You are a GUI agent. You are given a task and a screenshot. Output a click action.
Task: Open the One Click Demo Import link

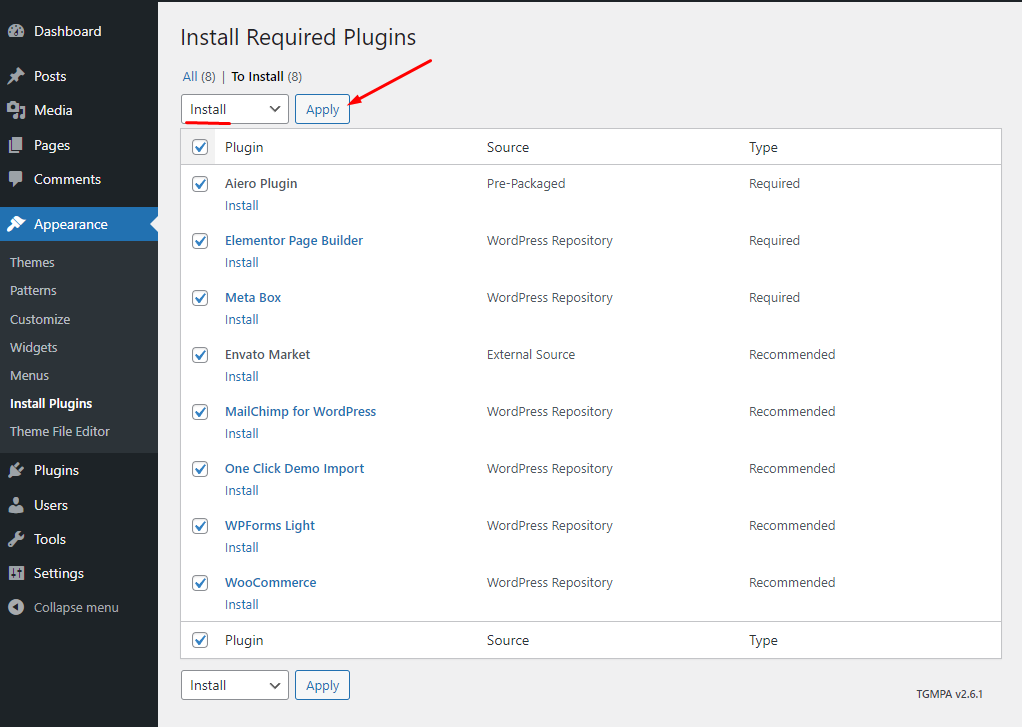pyautogui.click(x=295, y=469)
